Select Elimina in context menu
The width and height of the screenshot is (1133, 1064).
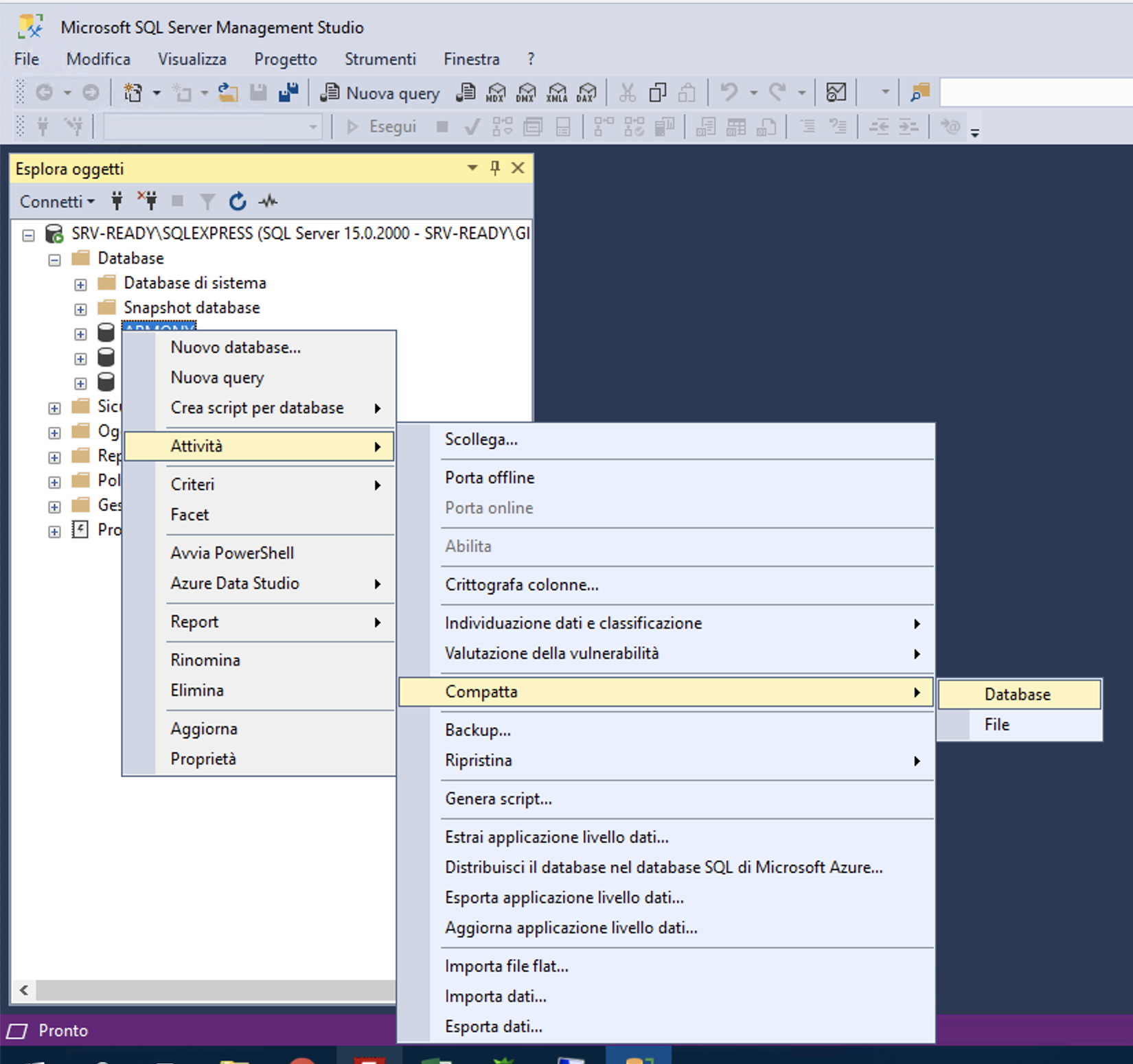tap(259, 691)
